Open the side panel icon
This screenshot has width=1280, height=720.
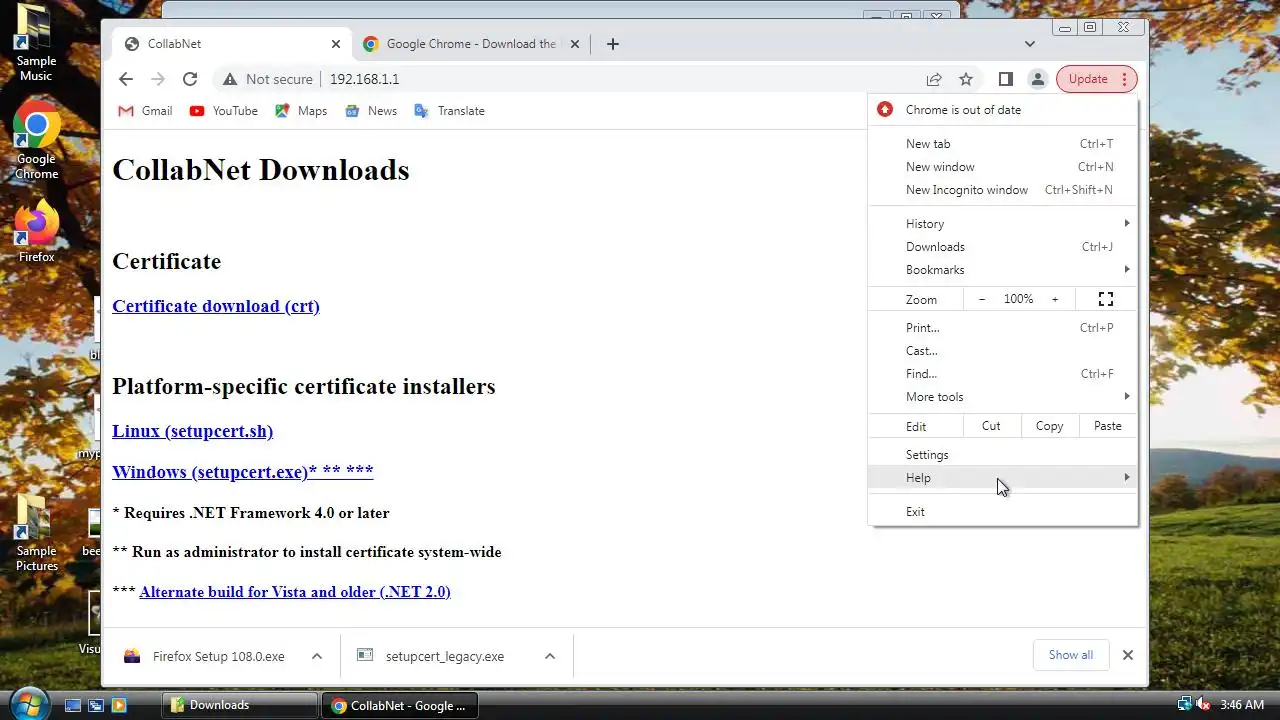pos(1006,79)
